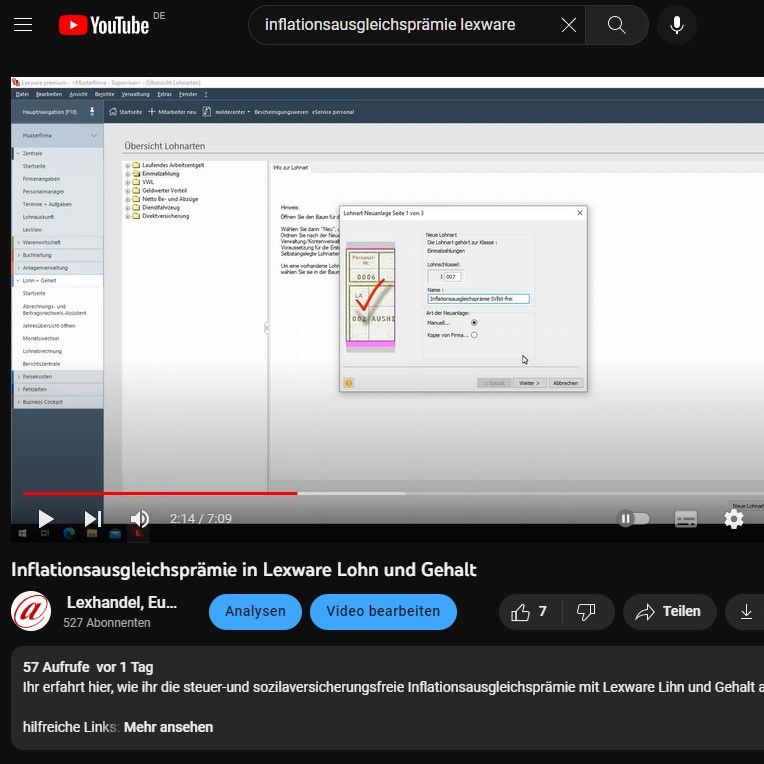The width and height of the screenshot is (764, 764).
Task: Expand the Warenwirtschaft navigation section
Action: pyautogui.click(x=19, y=242)
